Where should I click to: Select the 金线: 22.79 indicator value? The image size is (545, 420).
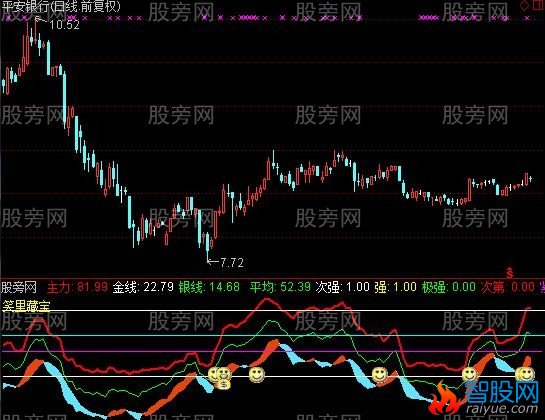143,287
